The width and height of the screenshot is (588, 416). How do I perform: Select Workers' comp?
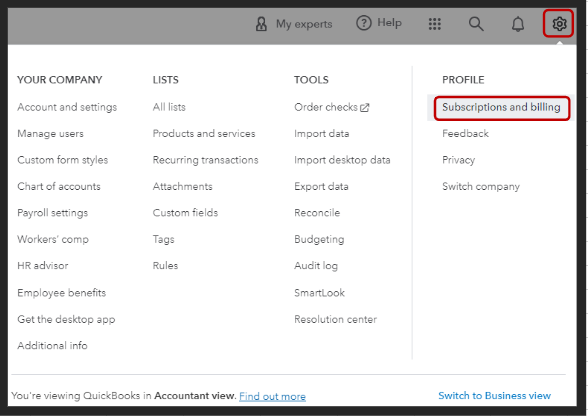tap(53, 239)
